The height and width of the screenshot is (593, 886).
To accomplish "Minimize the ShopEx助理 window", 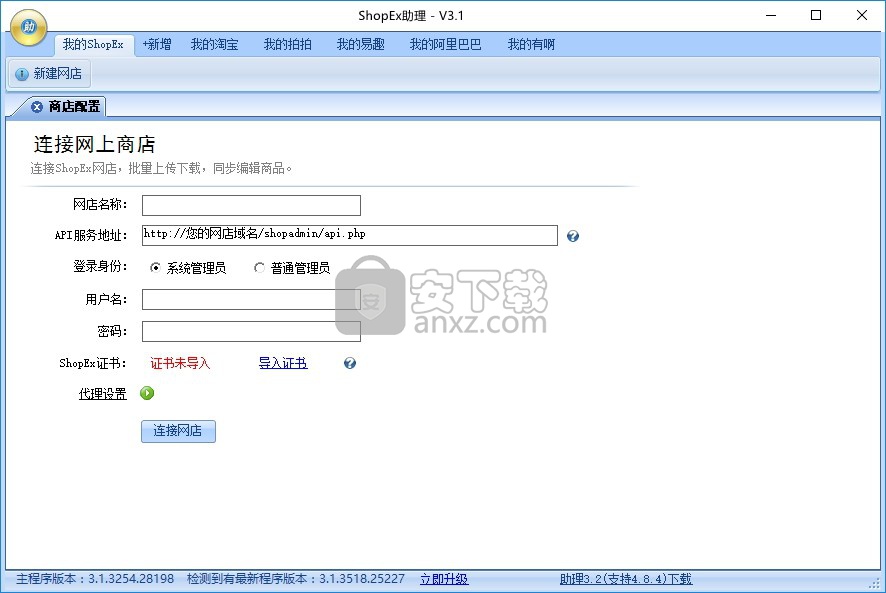I will tap(771, 15).
